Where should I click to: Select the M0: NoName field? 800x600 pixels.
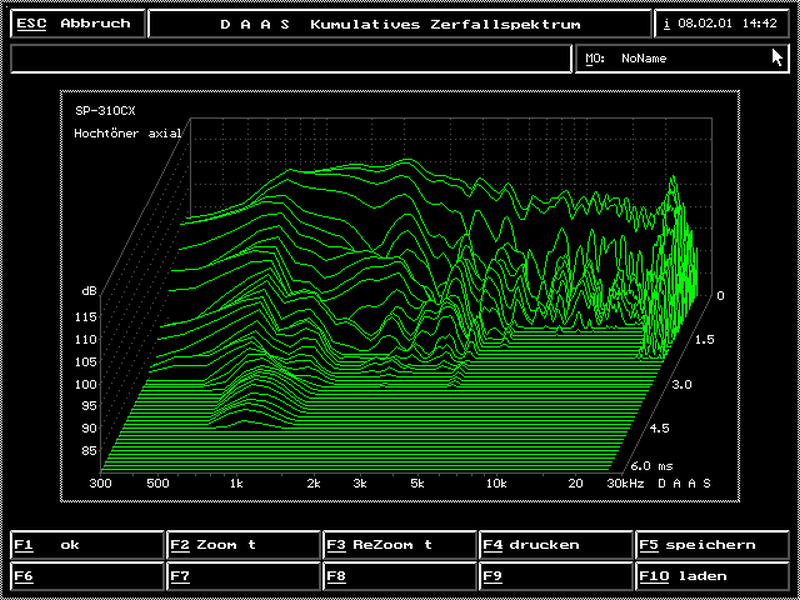pyautogui.click(x=682, y=59)
